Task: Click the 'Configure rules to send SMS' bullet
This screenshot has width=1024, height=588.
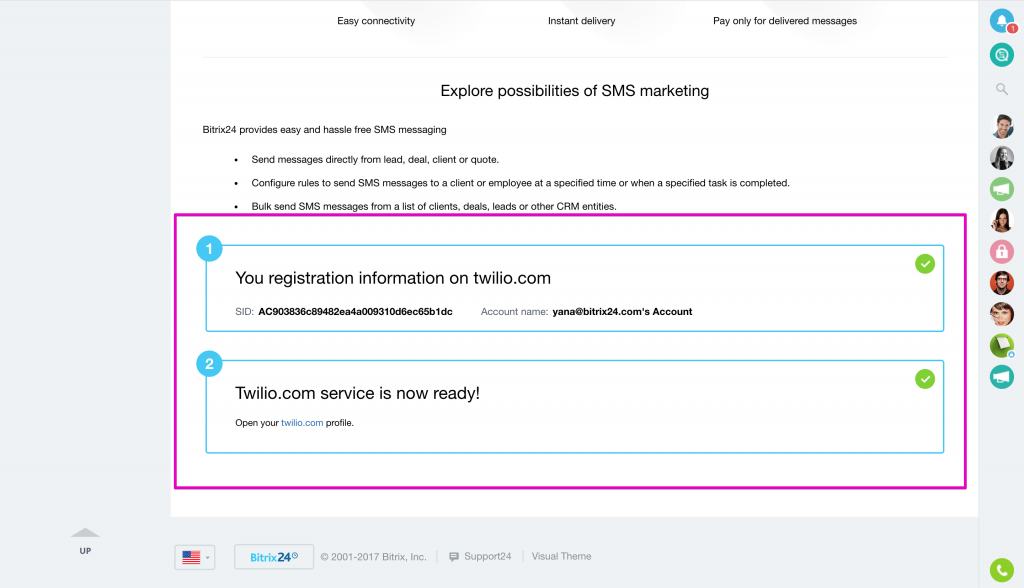Action: pos(520,183)
